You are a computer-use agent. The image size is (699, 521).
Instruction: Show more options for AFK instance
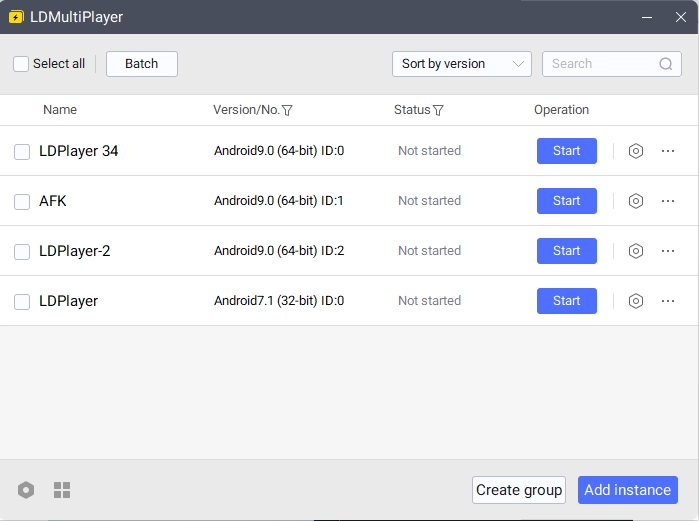(x=668, y=201)
